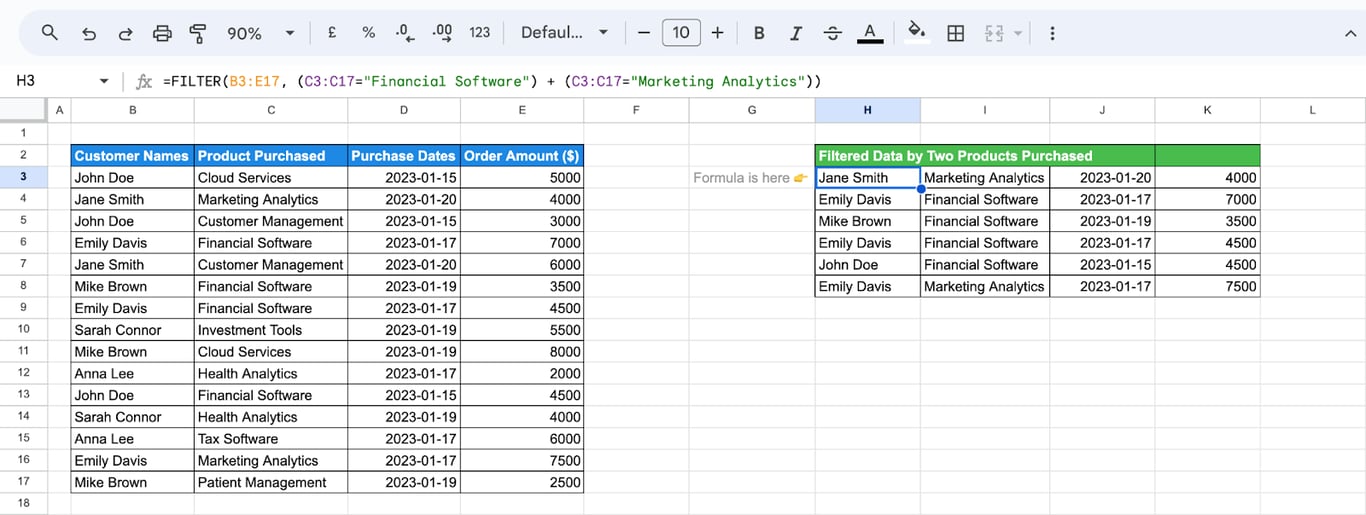The width and height of the screenshot is (1366, 515).
Task: Click John Doe in the filtered results
Action: click(867, 264)
